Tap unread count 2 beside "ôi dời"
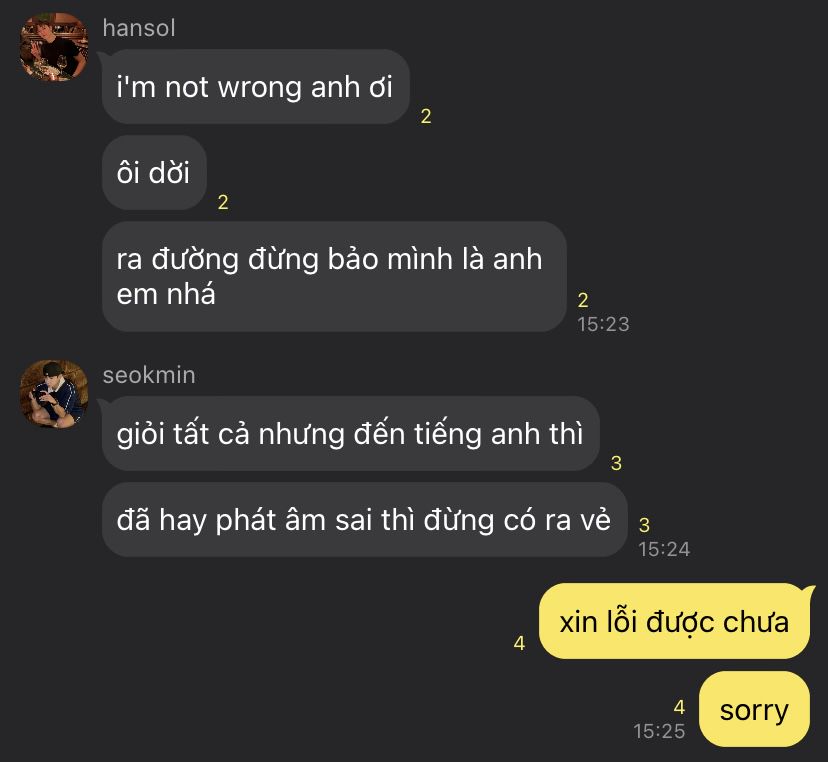This screenshot has width=828, height=762. (x=223, y=202)
